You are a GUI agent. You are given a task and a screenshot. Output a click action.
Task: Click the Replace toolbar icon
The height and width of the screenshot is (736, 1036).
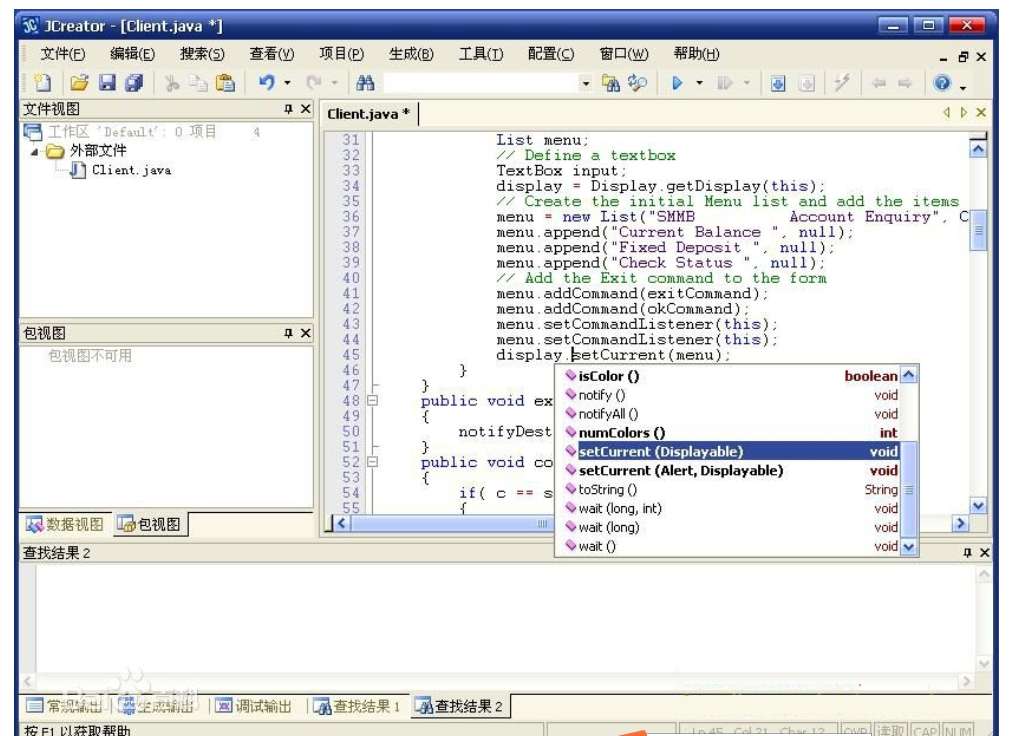pos(638,83)
